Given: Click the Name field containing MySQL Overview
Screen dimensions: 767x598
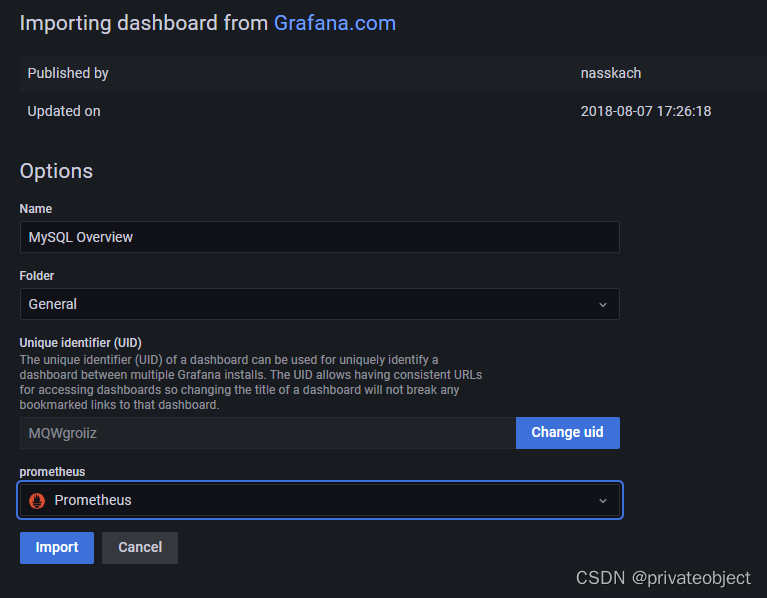Looking at the screenshot, I should tap(319, 237).
